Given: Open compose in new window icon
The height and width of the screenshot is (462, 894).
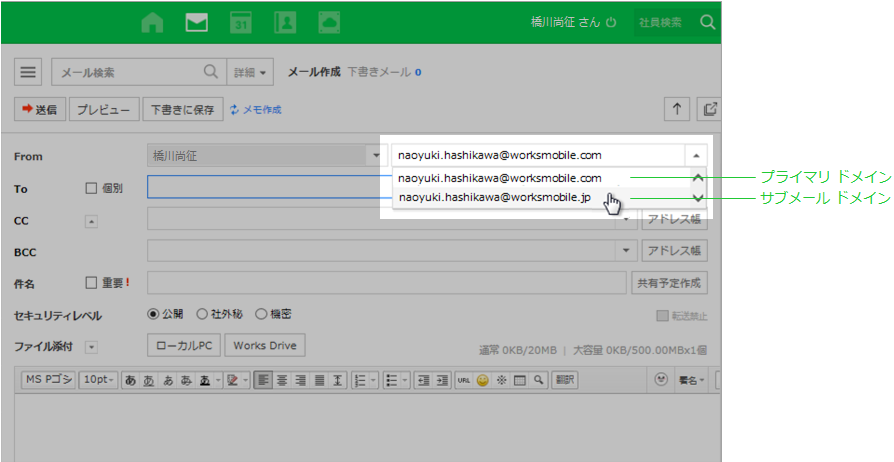Looking at the screenshot, I should pyautogui.click(x=710, y=108).
